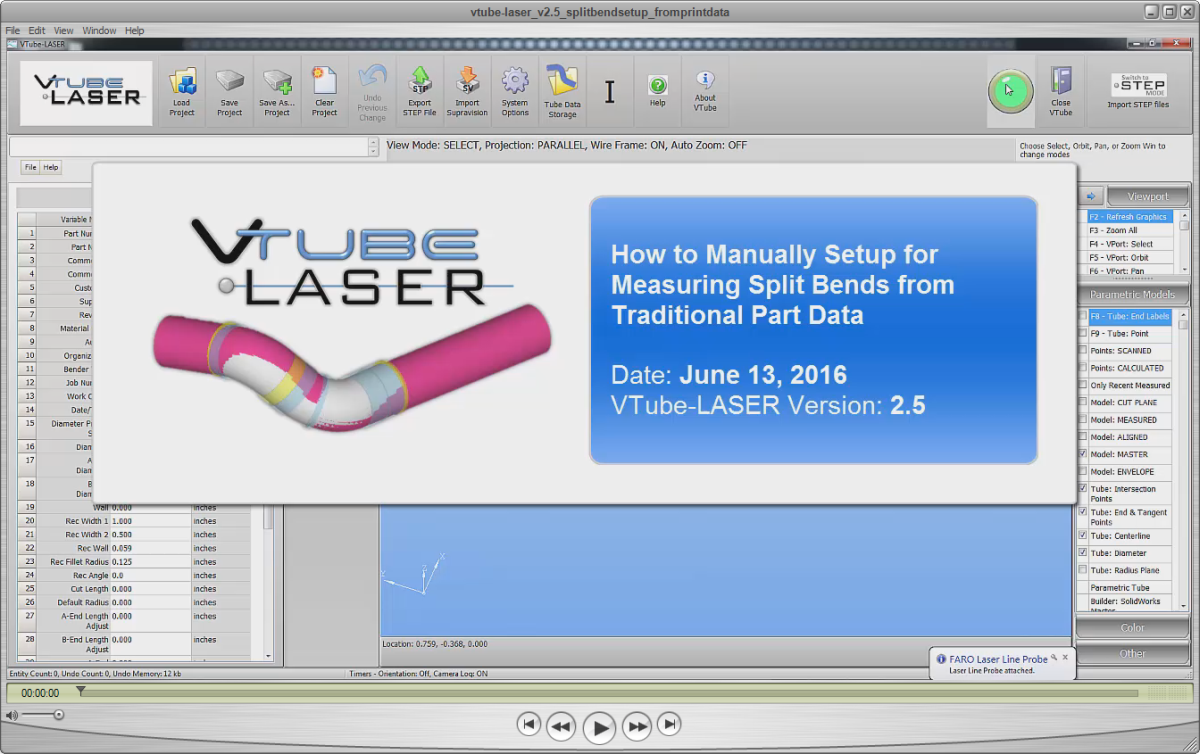Fast forward the video playback
The image size is (1200, 754).
point(636,726)
